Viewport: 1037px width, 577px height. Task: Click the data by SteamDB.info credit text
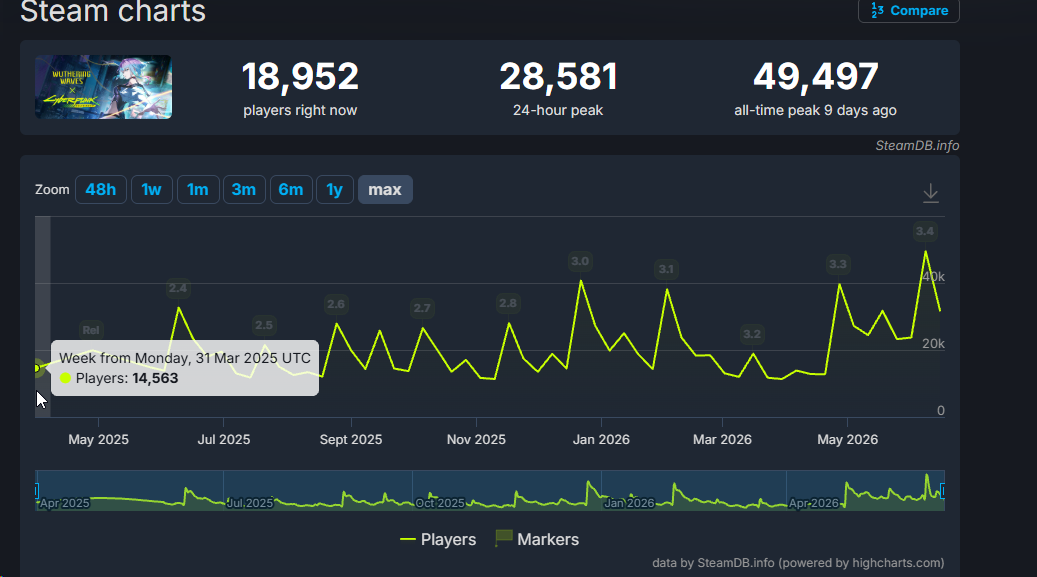click(x=798, y=563)
